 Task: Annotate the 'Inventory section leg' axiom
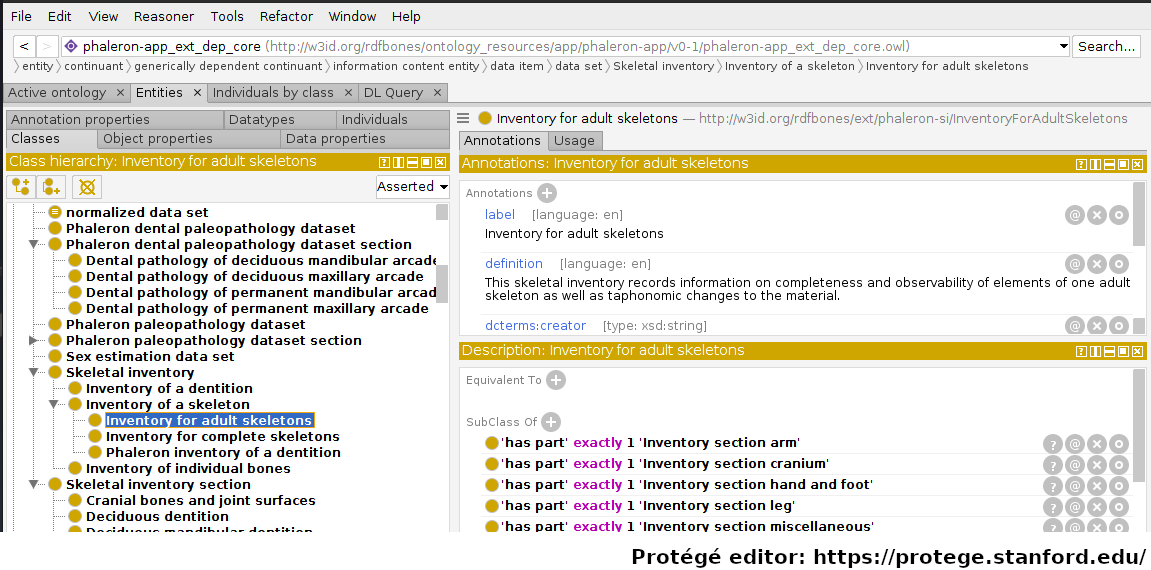point(1075,506)
